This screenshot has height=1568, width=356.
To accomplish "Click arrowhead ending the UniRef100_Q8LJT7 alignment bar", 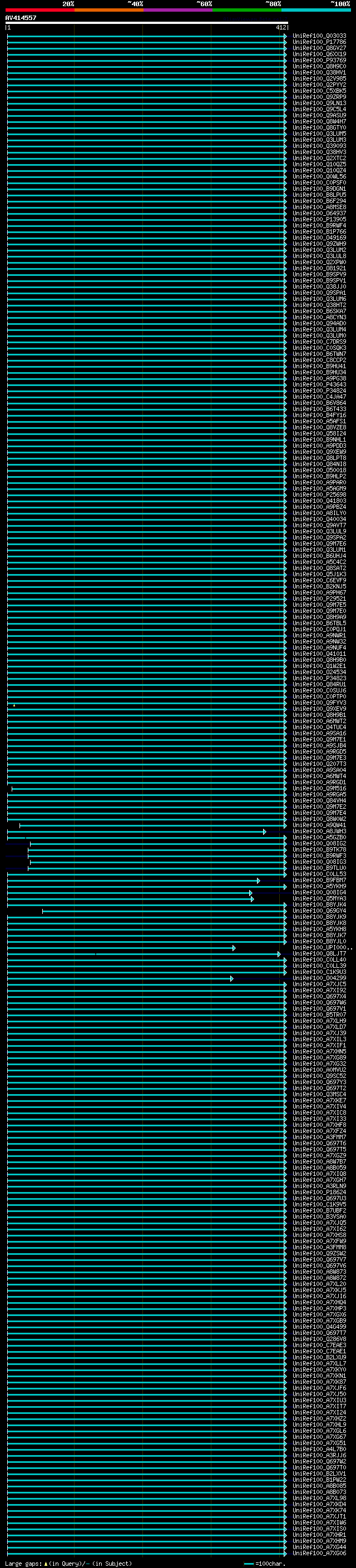I will point(279,954).
